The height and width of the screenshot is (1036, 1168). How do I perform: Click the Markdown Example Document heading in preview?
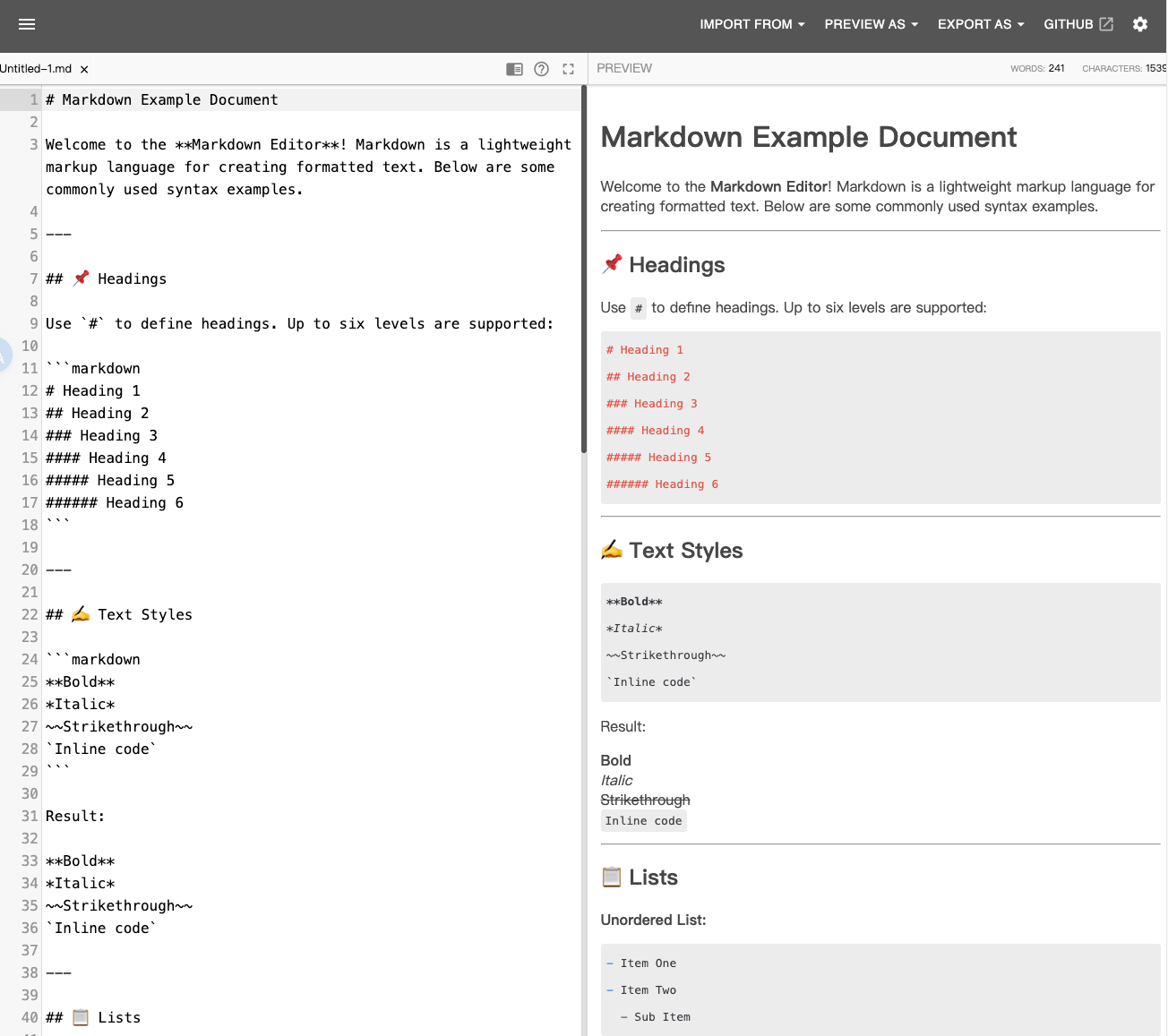[x=809, y=137]
